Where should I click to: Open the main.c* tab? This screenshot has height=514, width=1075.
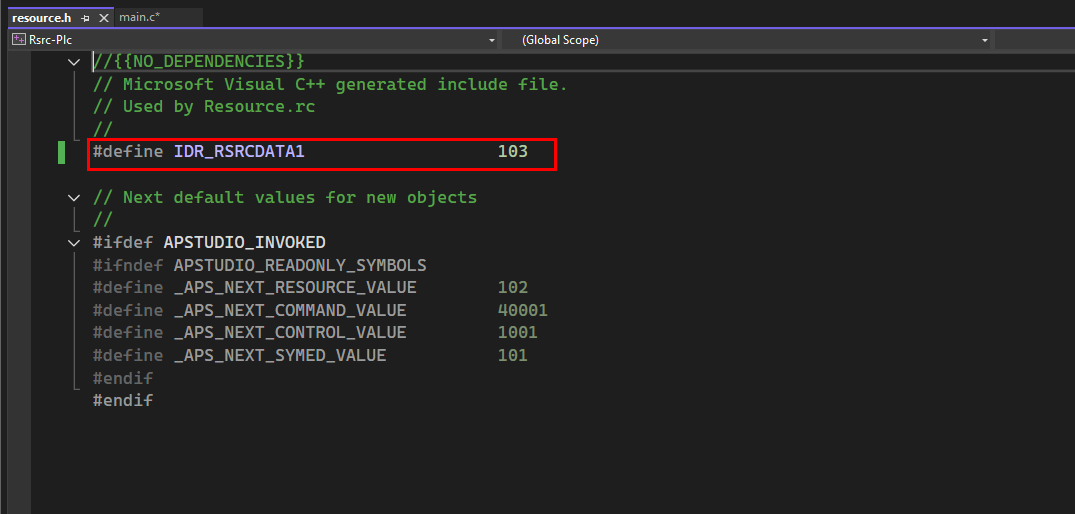coord(140,17)
